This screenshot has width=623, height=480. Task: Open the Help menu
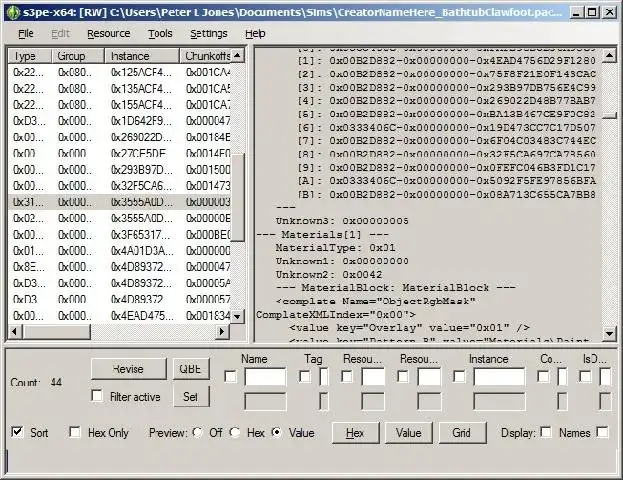pos(255,34)
